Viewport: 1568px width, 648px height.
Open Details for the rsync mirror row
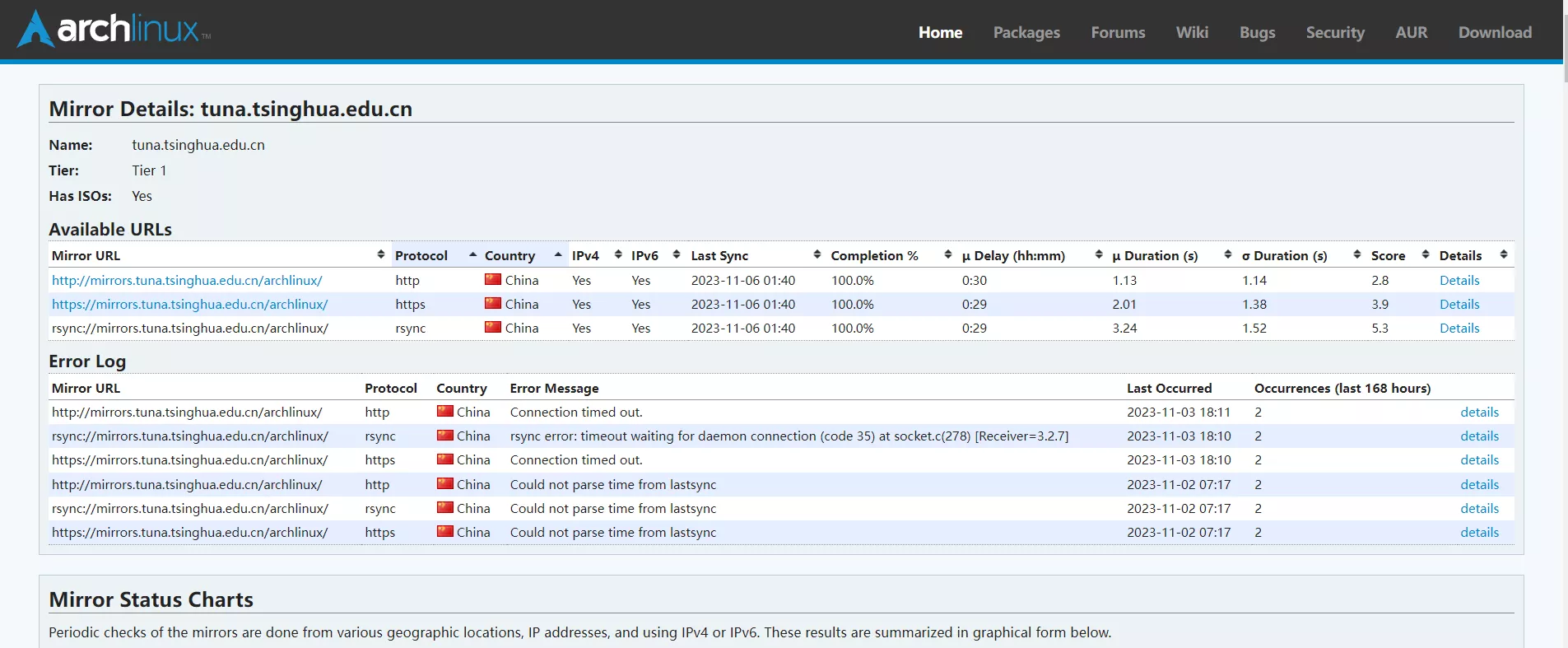coord(1459,329)
